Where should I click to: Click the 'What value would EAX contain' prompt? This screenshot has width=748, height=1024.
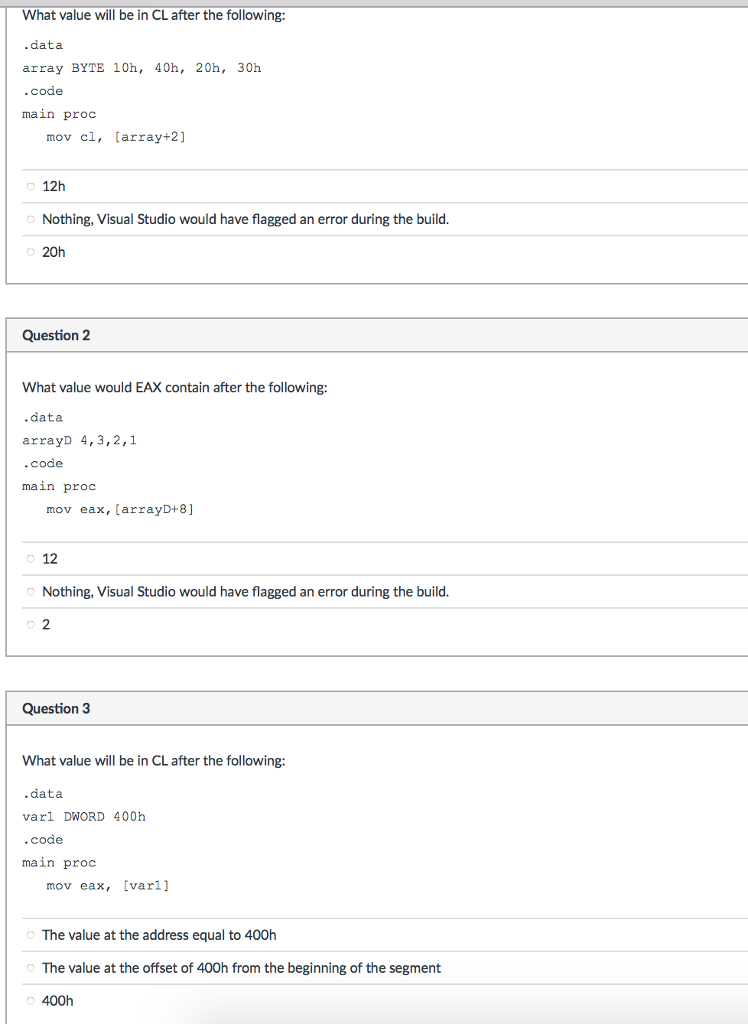pos(175,387)
